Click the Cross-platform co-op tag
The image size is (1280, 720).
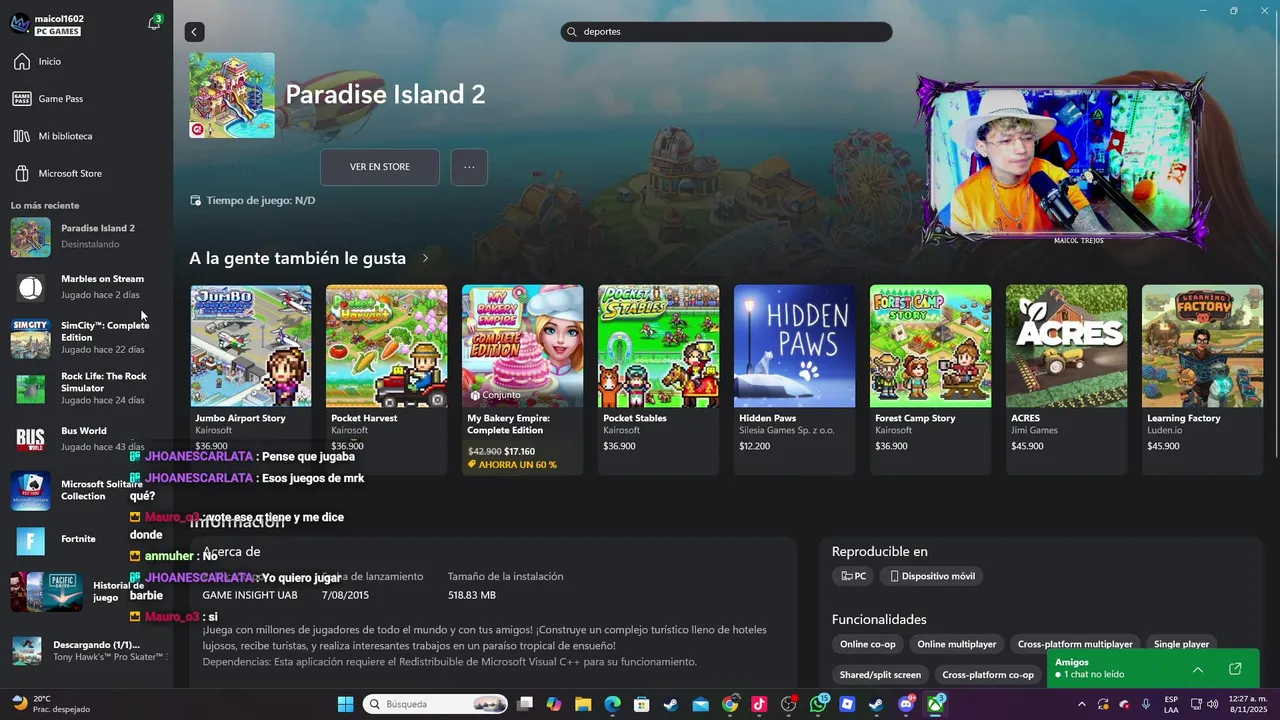click(988, 675)
